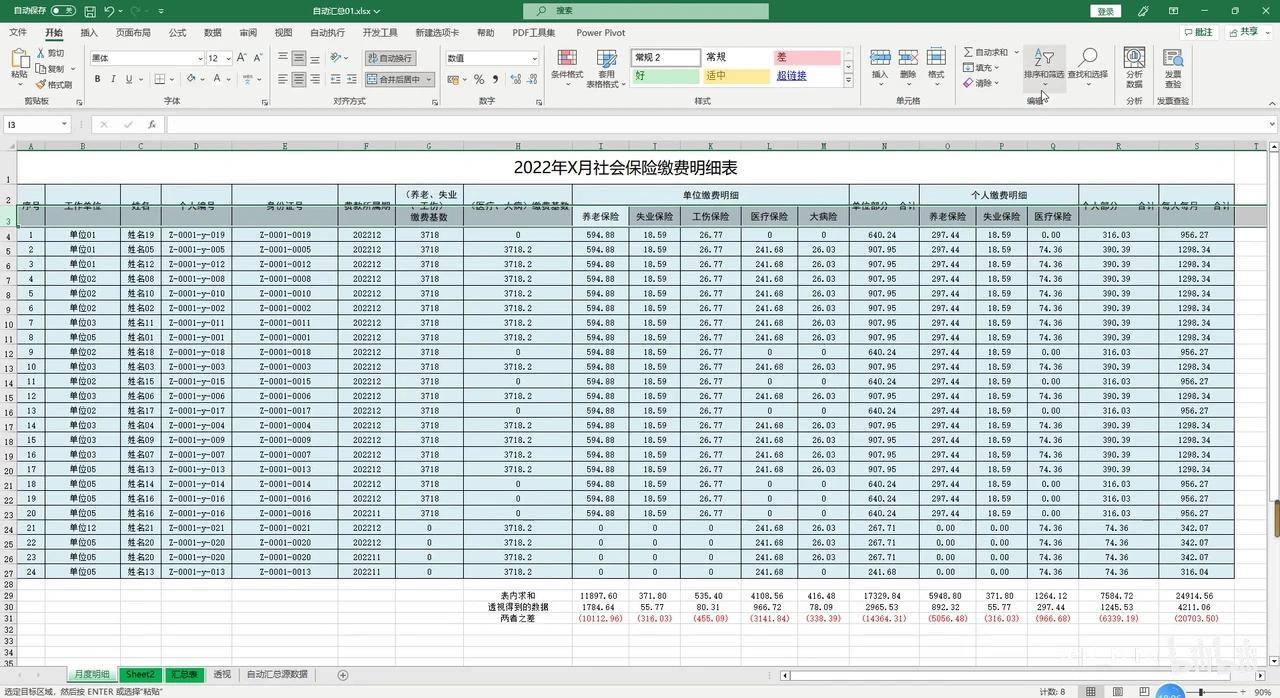Image resolution: width=1280 pixels, height=698 pixels.
Task: Select the 好 (Good) cell style
Action: [x=665, y=75]
